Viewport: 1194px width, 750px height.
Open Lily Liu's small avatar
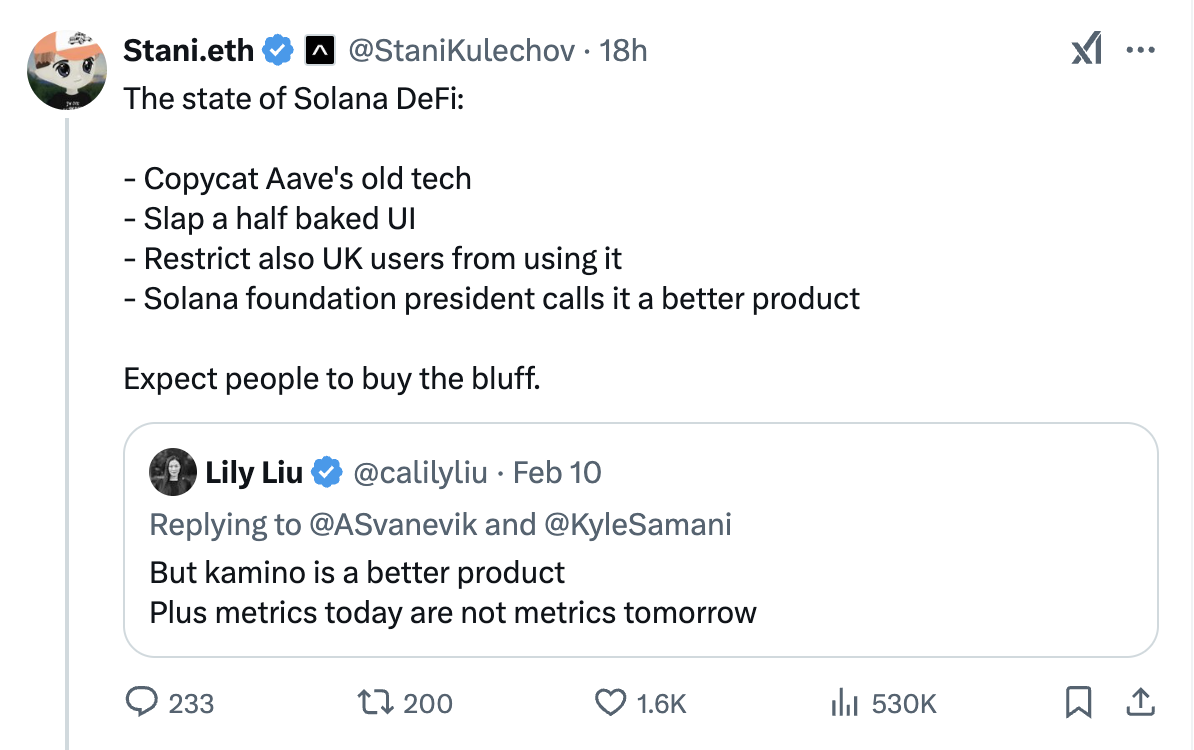click(173, 472)
